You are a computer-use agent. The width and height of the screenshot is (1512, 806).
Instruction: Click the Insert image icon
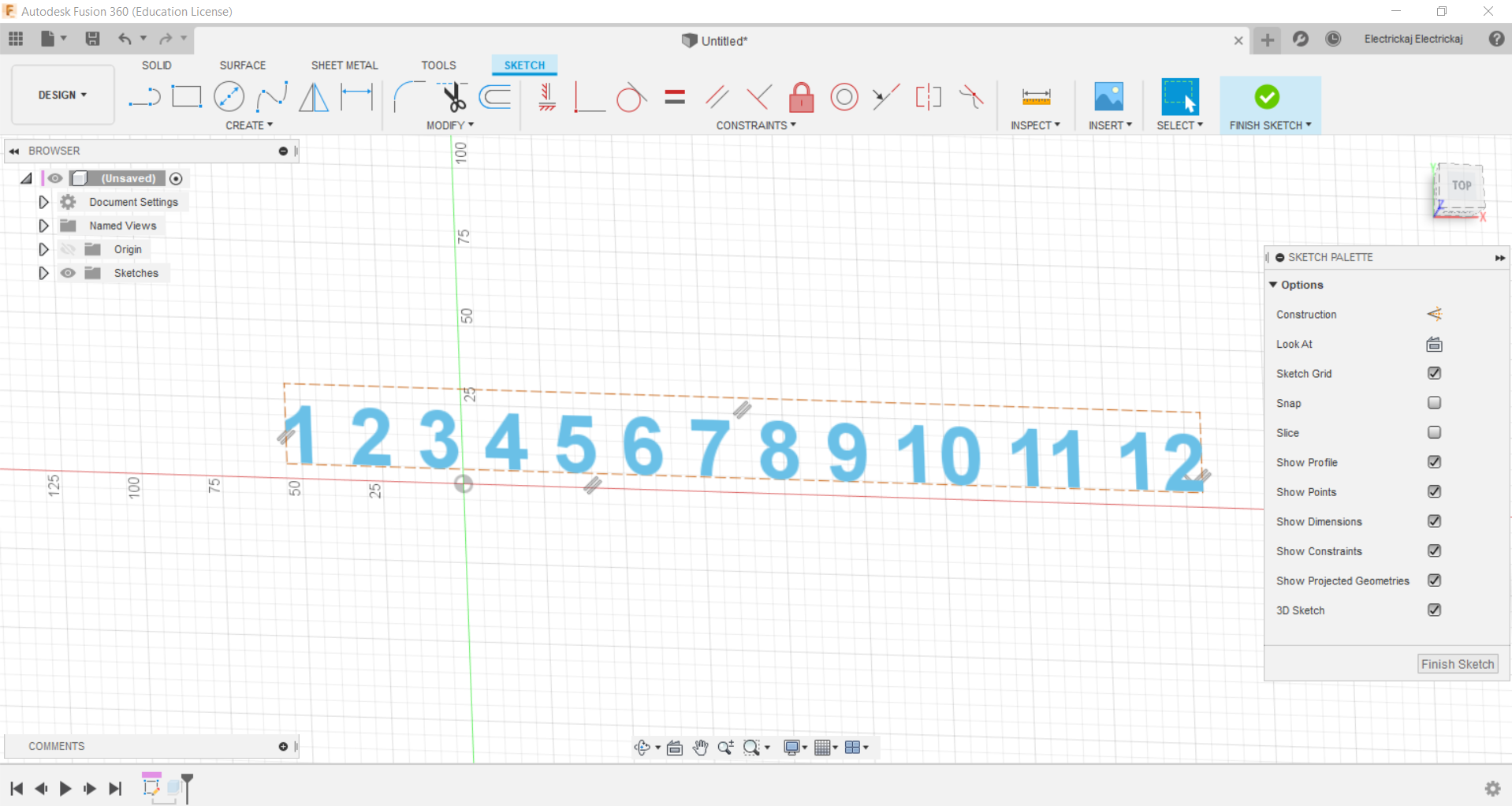click(1109, 97)
